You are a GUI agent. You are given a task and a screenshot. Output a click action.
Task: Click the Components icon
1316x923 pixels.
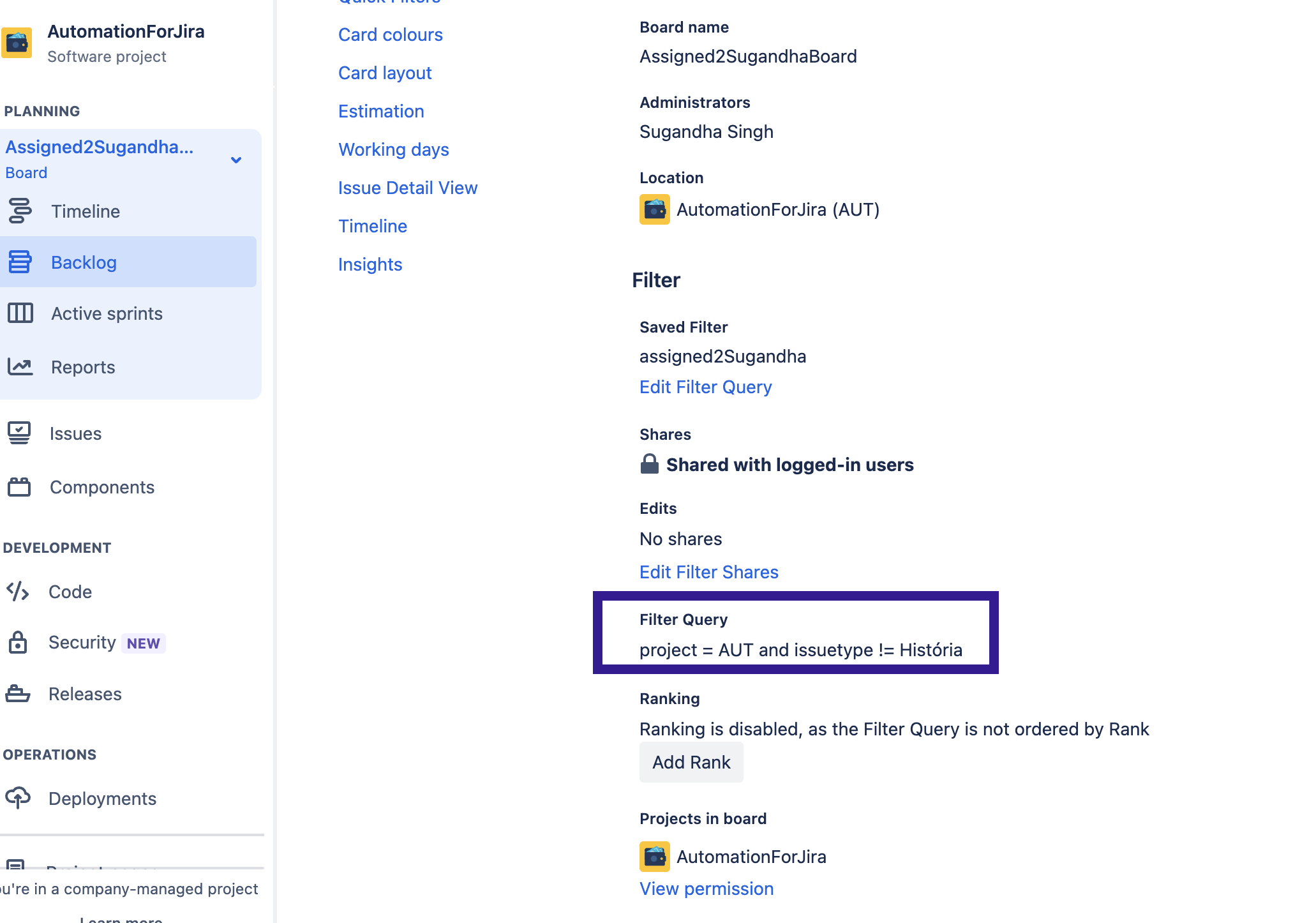[x=19, y=487]
